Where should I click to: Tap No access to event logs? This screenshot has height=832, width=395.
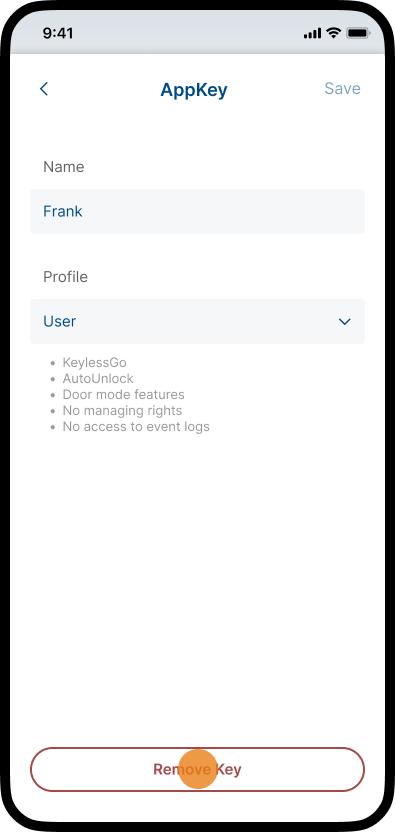tap(136, 427)
